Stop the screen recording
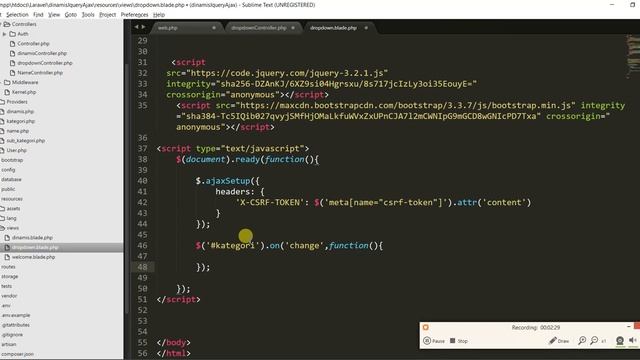Screen dimensions: 640x360 pyautogui.click(x=459, y=341)
